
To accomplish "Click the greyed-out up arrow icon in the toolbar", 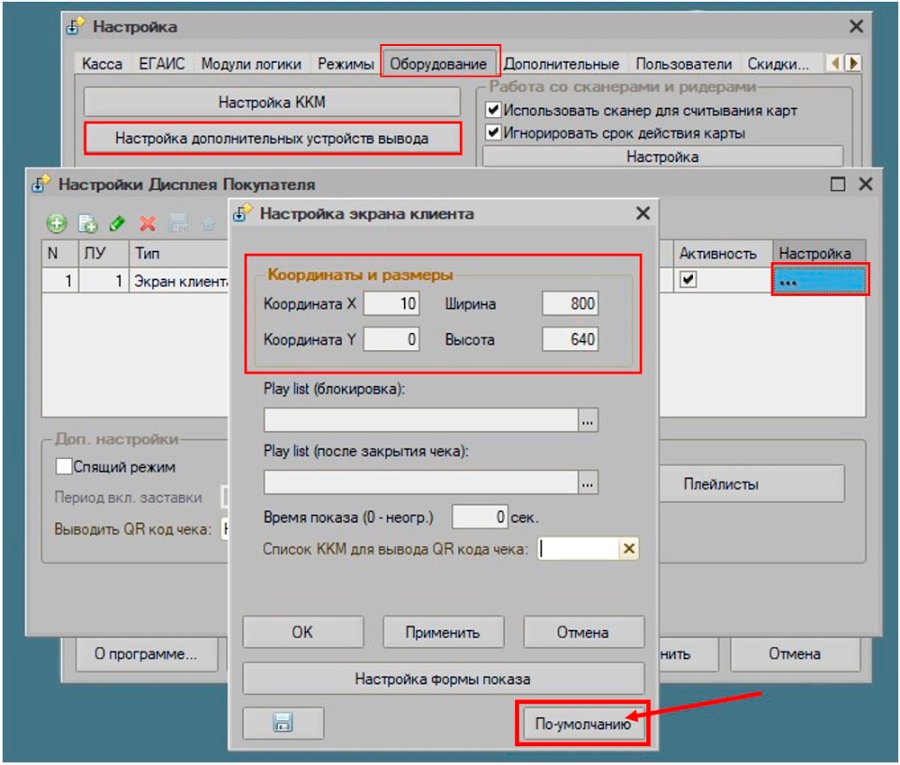I will point(208,224).
